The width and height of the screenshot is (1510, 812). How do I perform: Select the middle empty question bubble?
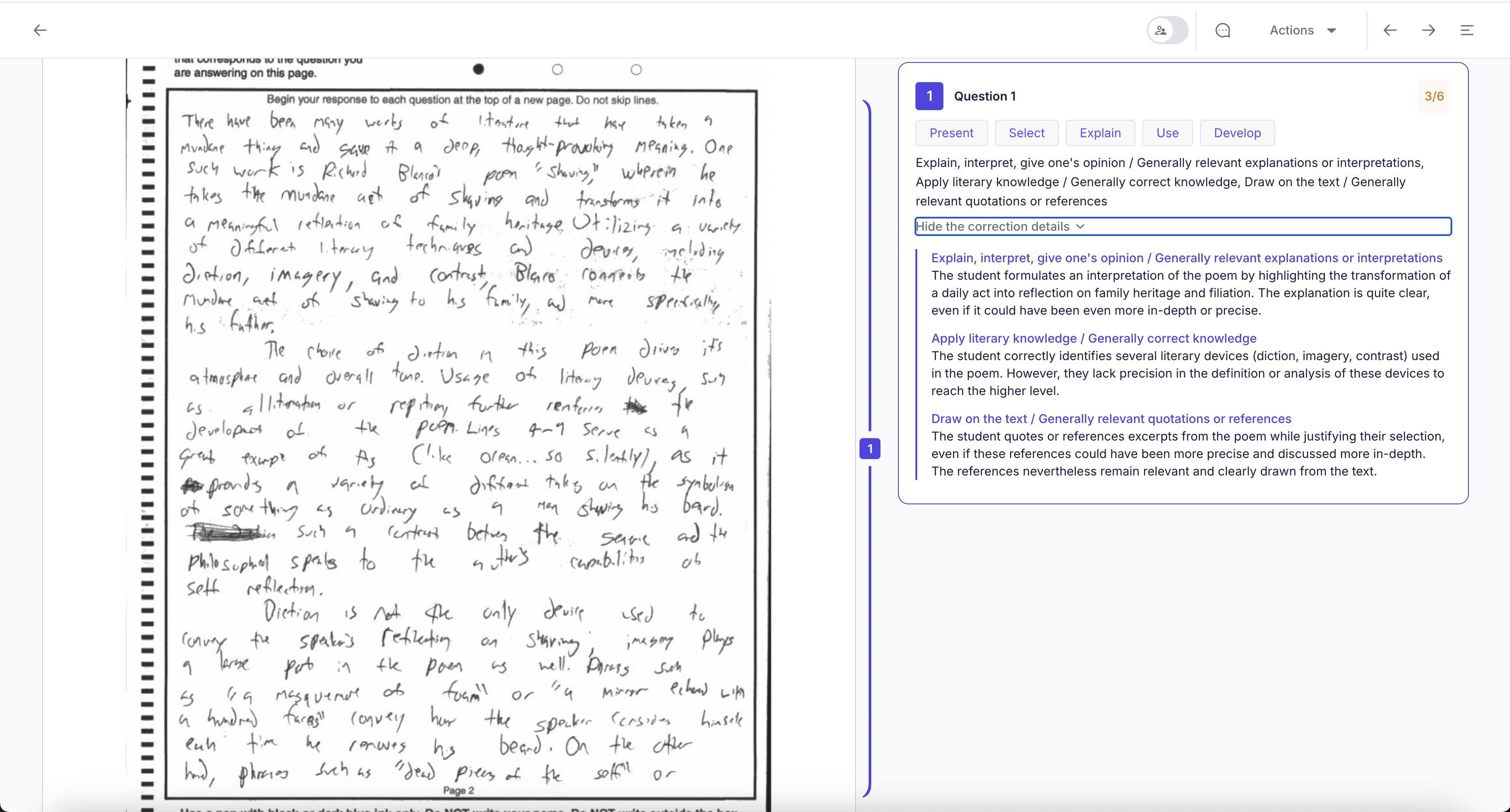click(557, 70)
